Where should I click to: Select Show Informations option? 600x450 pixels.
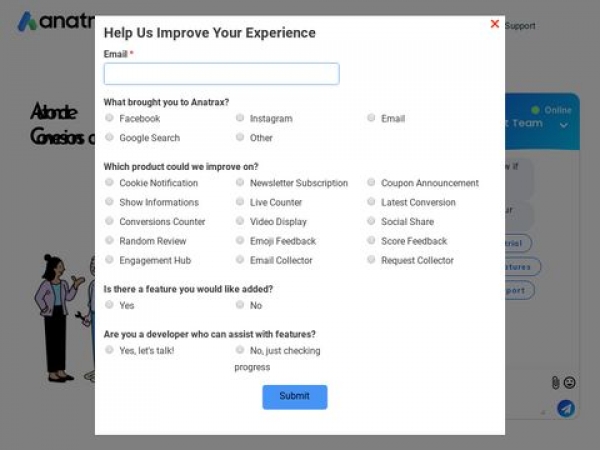109,201
